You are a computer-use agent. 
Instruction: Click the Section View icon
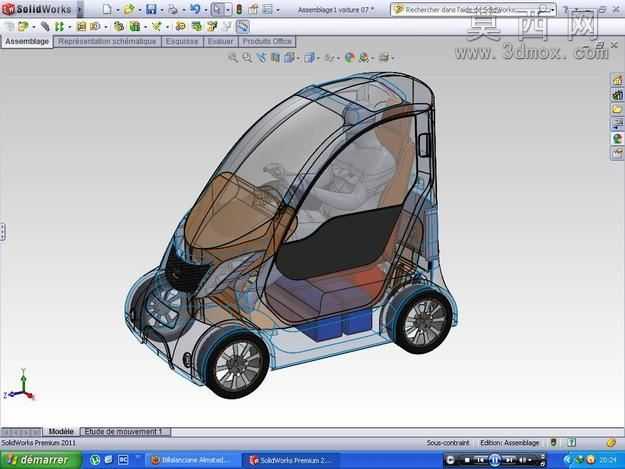pyautogui.click(x=275, y=58)
